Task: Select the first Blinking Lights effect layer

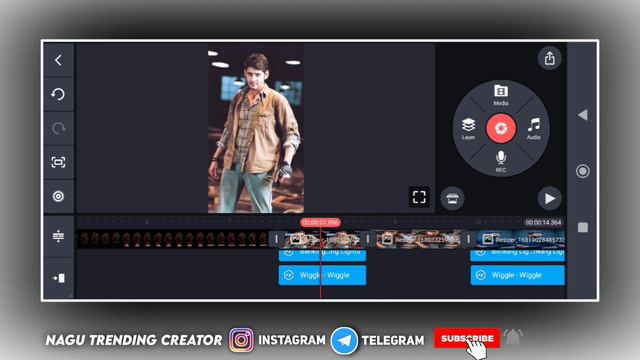Action: [x=322, y=255]
